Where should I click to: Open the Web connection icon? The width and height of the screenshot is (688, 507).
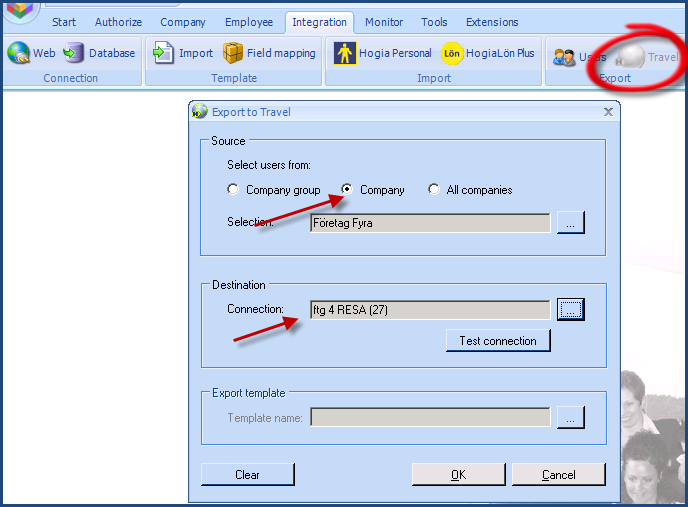[31, 53]
